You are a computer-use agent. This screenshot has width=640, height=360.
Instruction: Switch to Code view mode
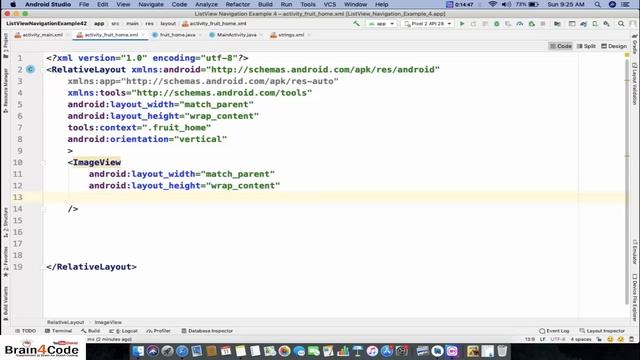tap(561, 46)
